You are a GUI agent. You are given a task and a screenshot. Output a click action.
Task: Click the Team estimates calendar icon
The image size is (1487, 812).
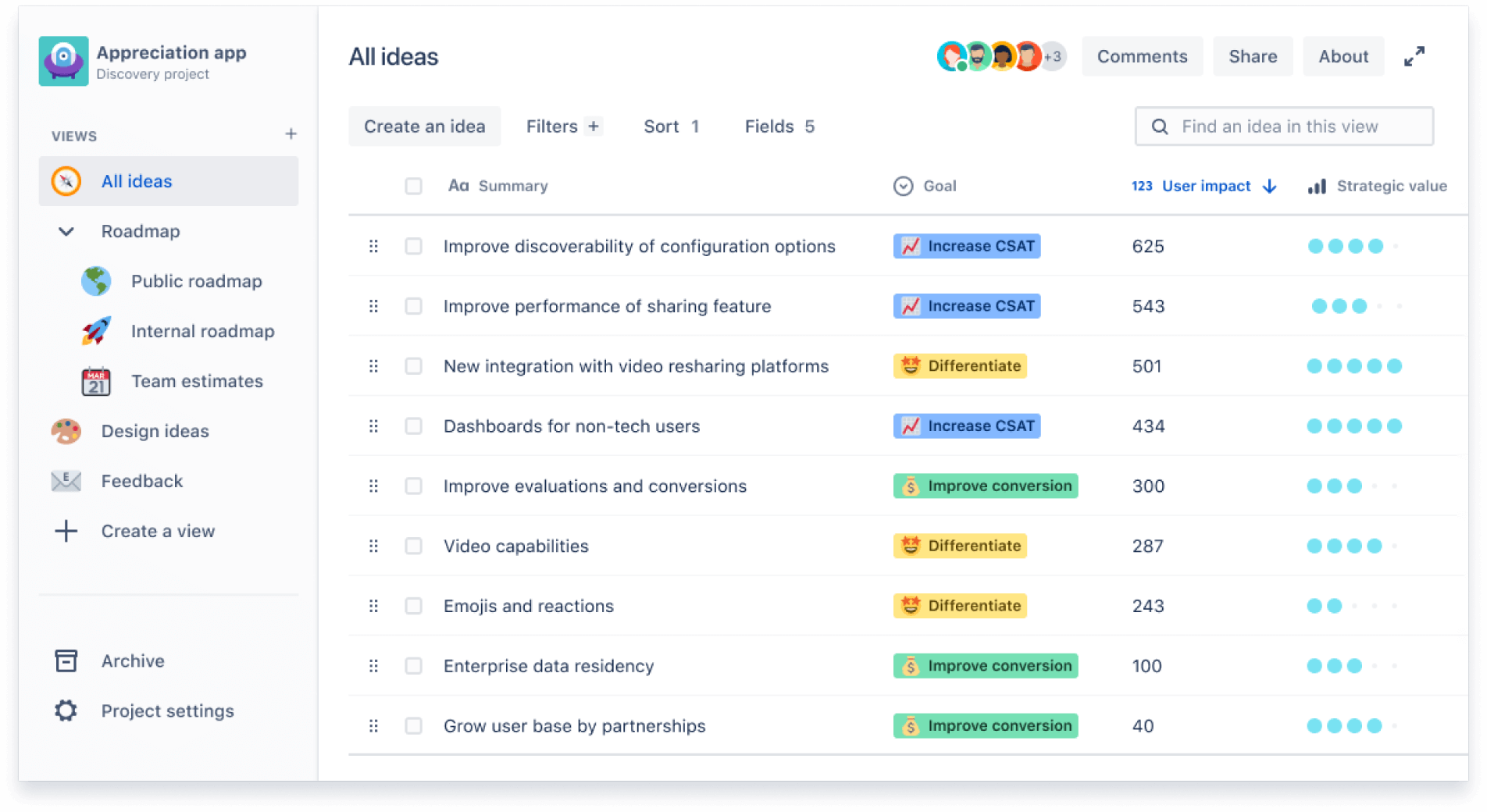95,381
